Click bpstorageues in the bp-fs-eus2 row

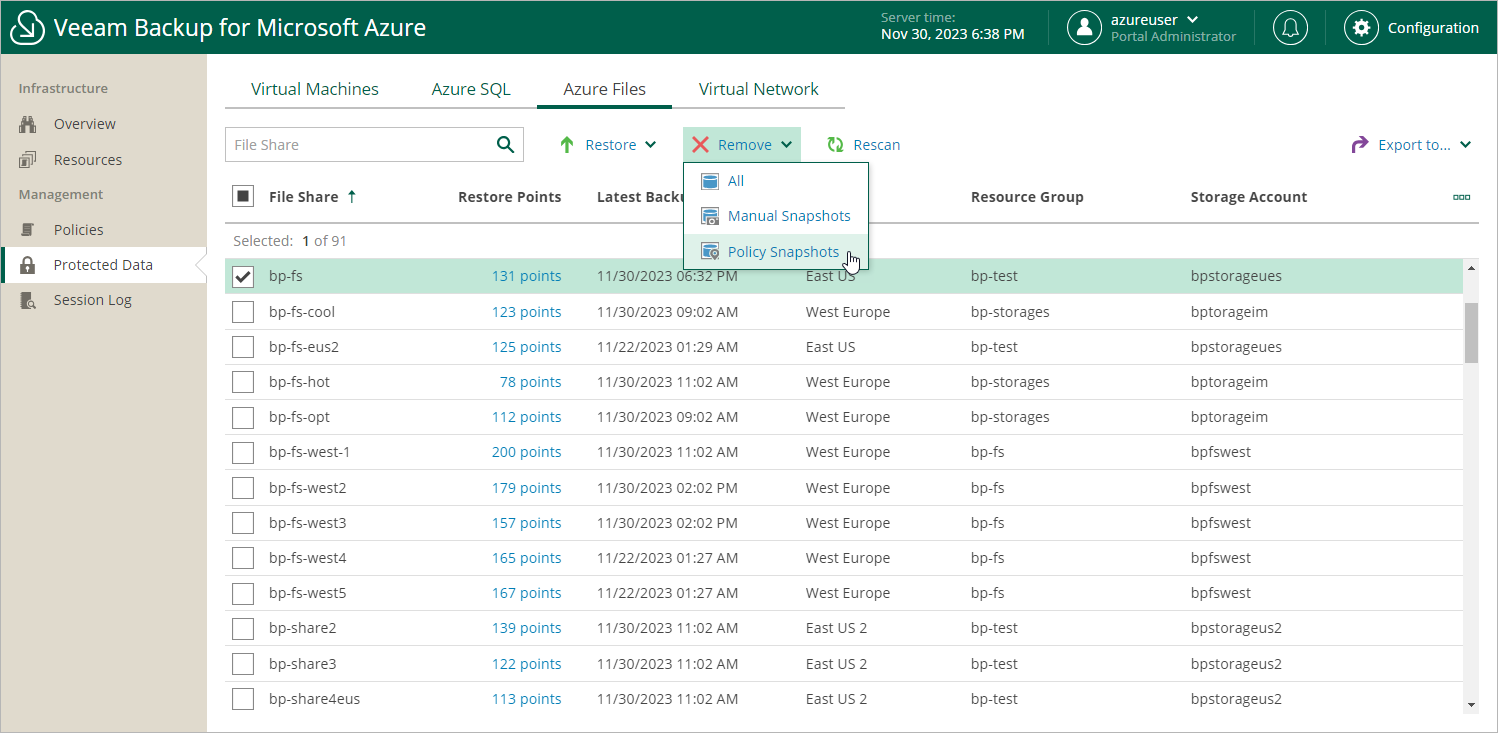(1236, 347)
